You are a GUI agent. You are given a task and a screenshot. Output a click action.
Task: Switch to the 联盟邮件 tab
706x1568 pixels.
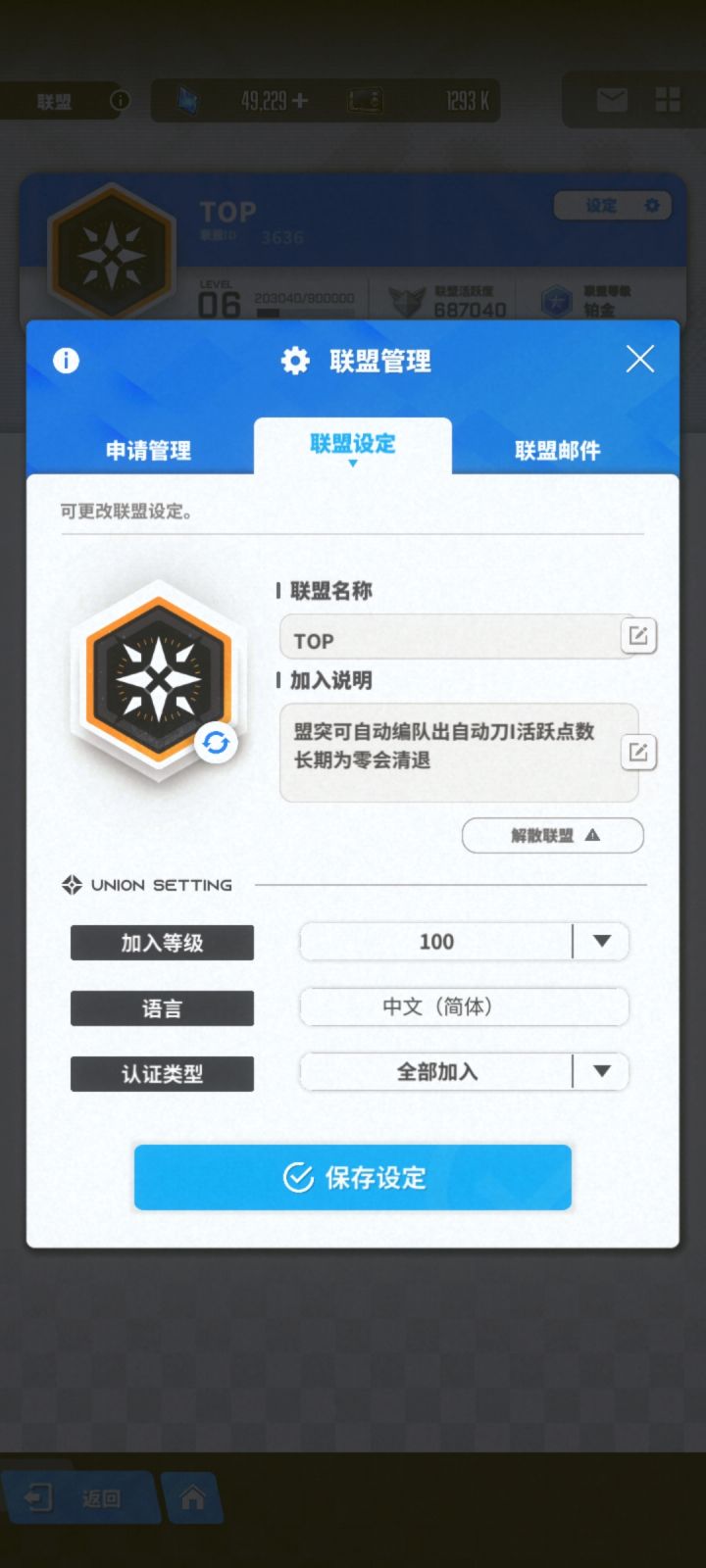coord(557,450)
